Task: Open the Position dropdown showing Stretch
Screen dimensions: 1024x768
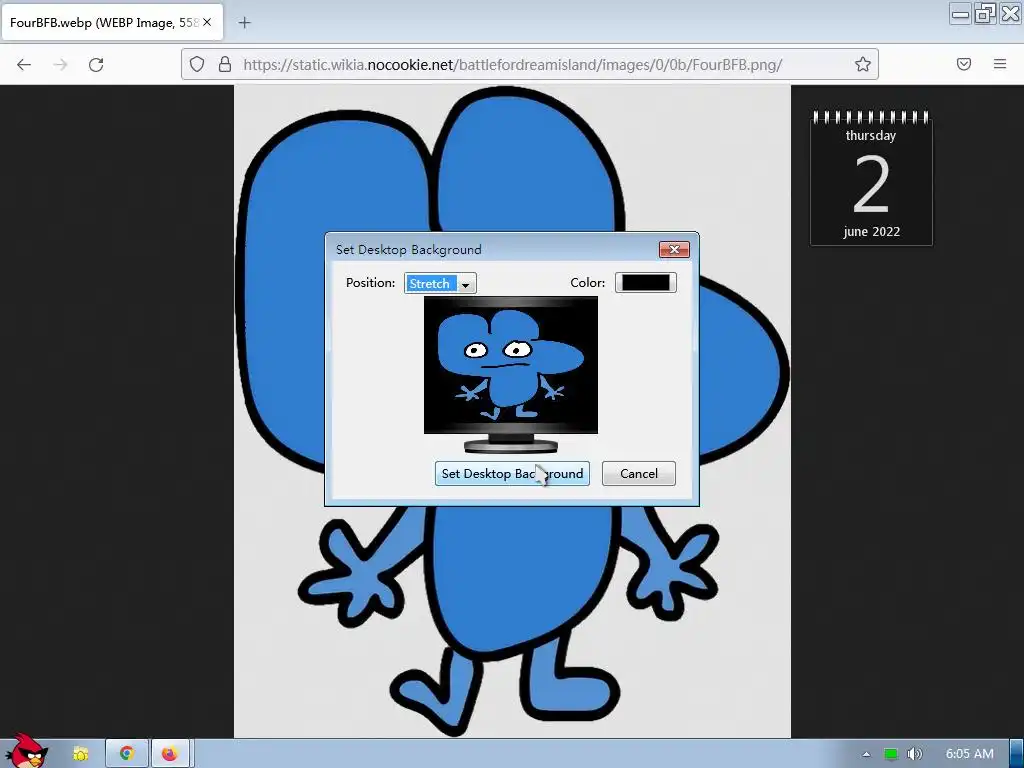Action: 440,283
